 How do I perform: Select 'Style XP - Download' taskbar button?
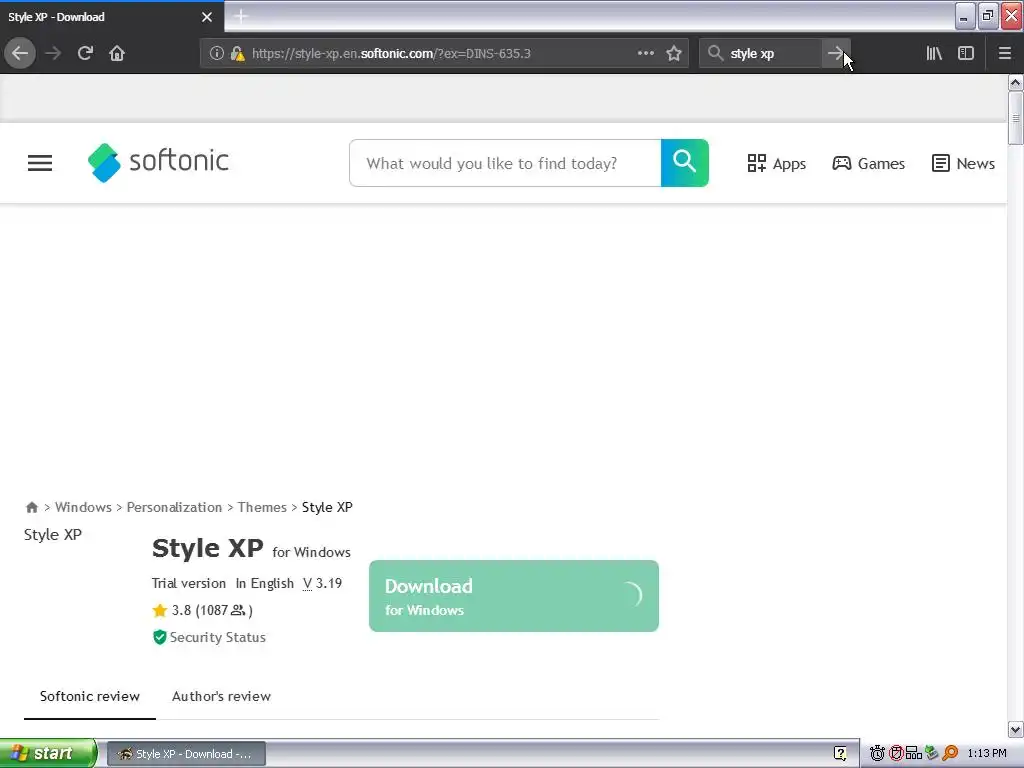click(x=186, y=753)
